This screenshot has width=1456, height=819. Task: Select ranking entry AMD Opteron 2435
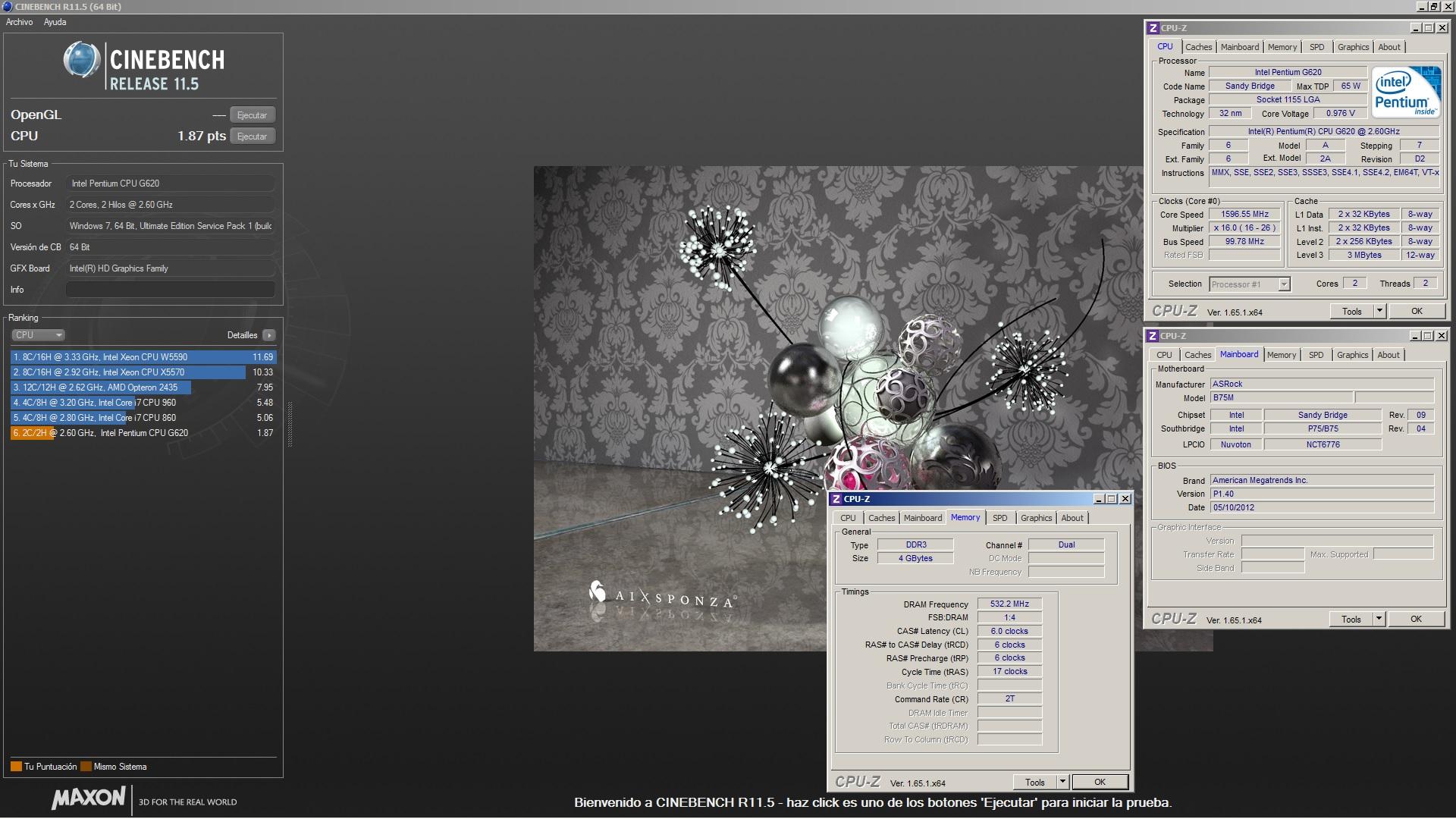143,388
